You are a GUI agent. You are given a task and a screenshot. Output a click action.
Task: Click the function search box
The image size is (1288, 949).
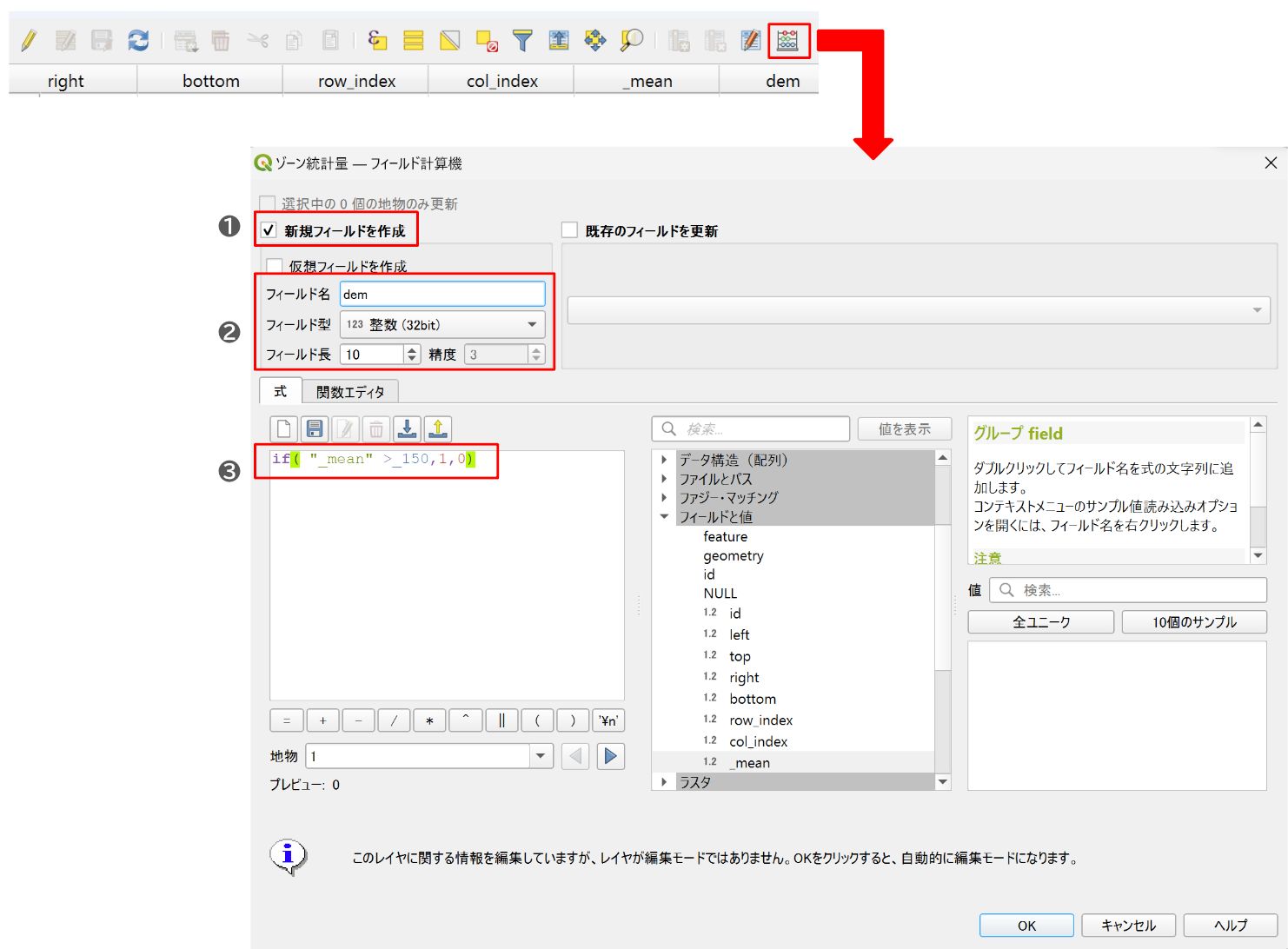pyautogui.click(x=751, y=428)
